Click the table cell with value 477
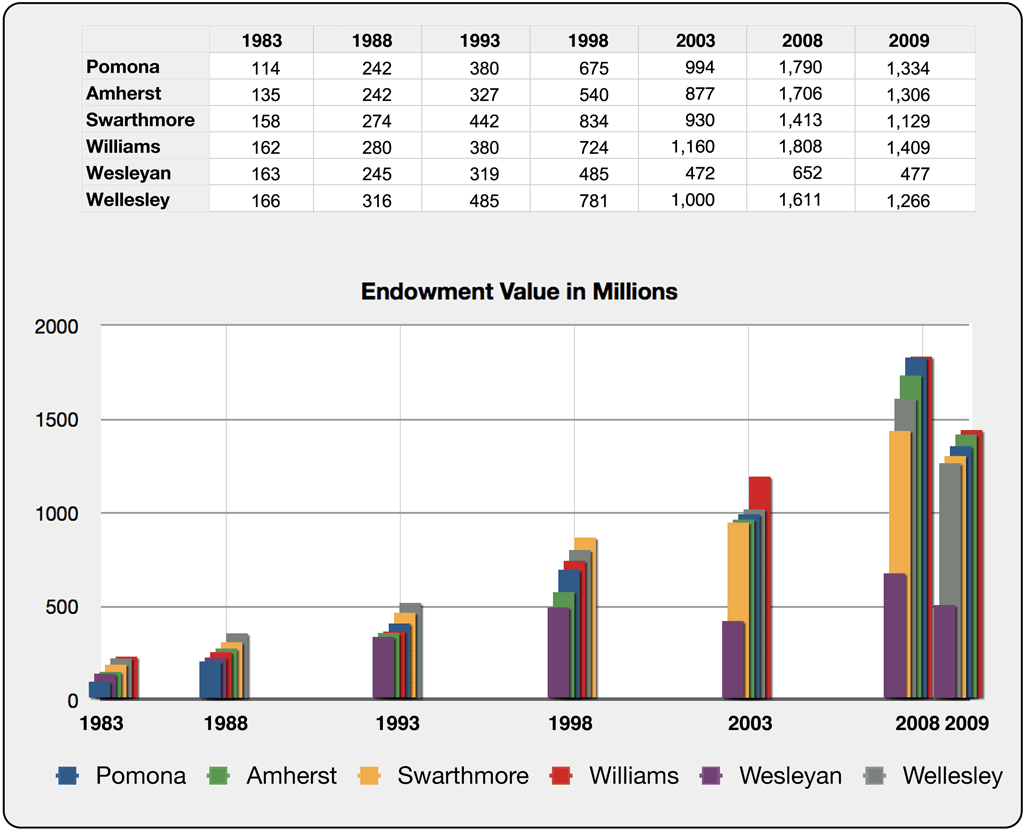The height and width of the screenshot is (831, 1024). coord(915,173)
